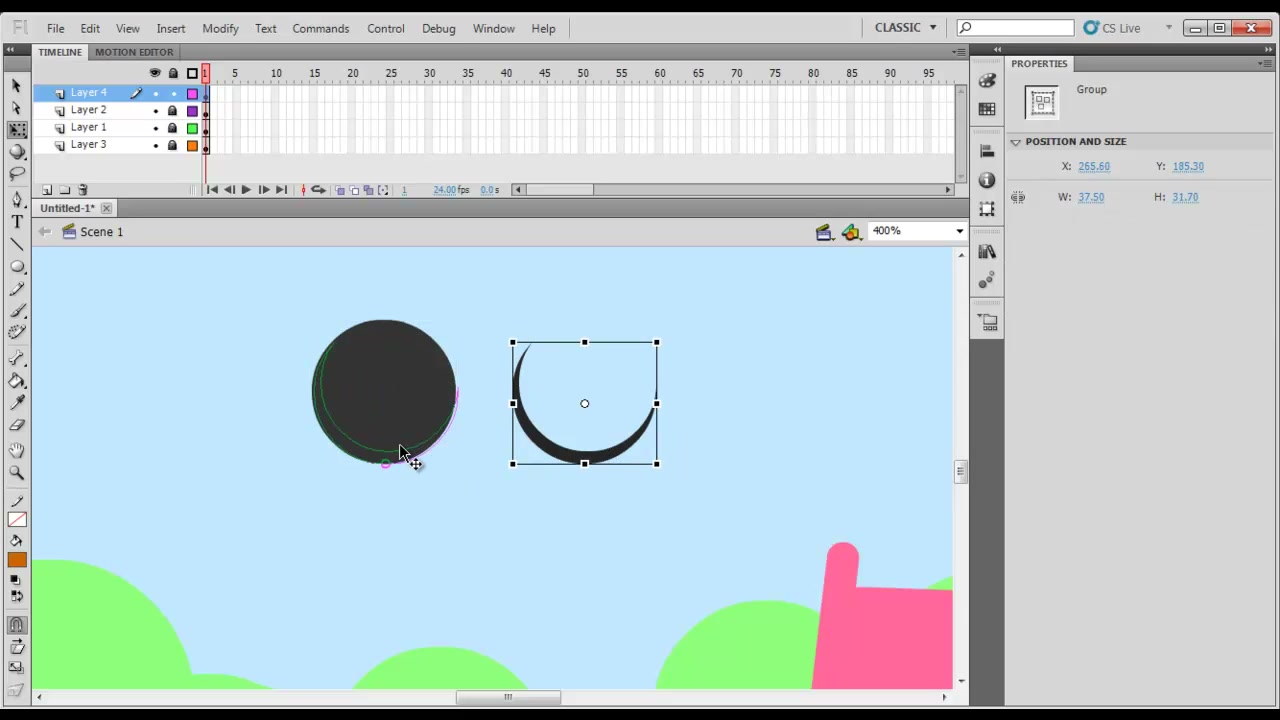Click the Scene 1 breadcrumb
This screenshot has height=720, width=1280.
coord(101,232)
